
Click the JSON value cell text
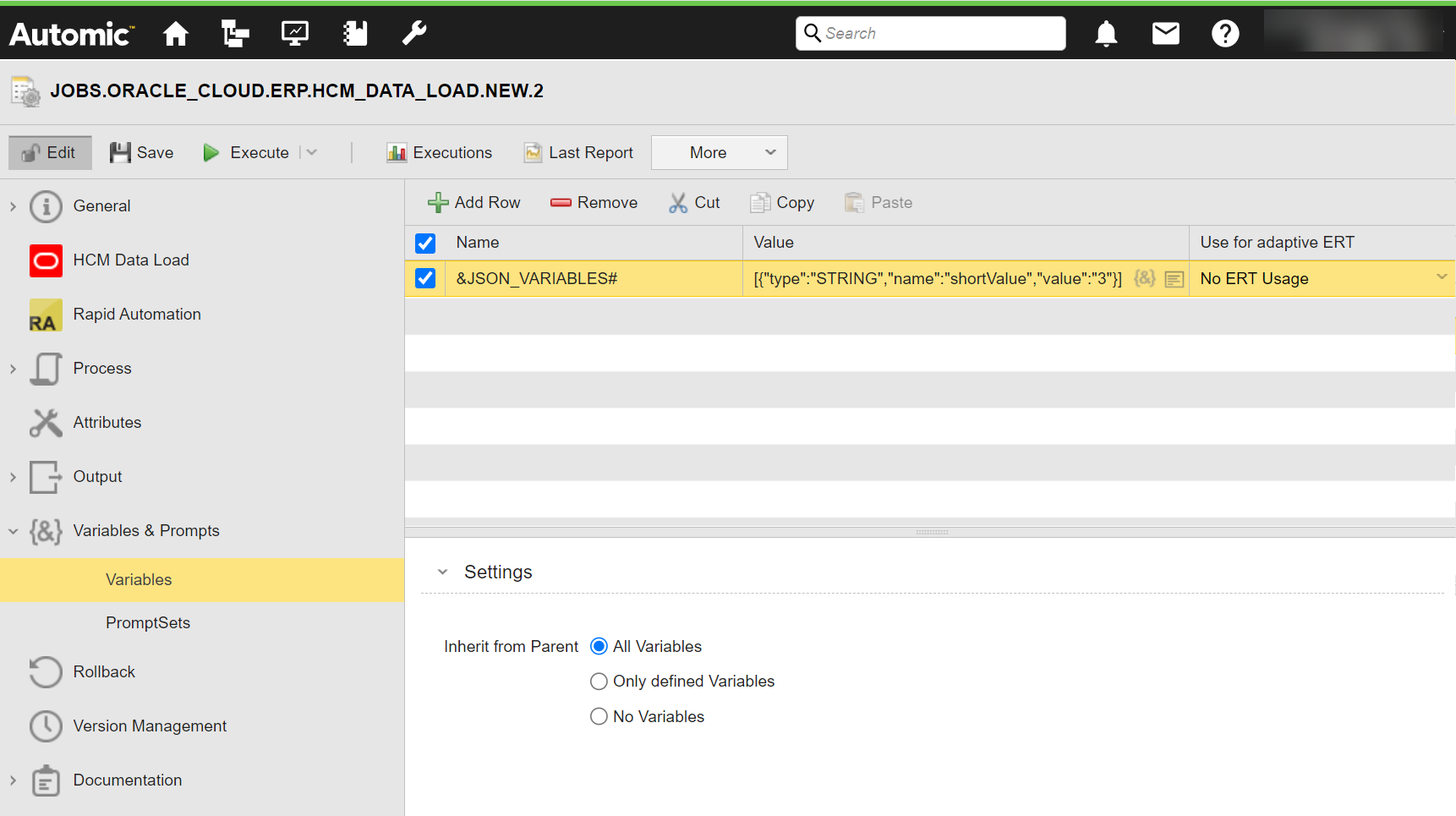pyautogui.click(x=938, y=279)
